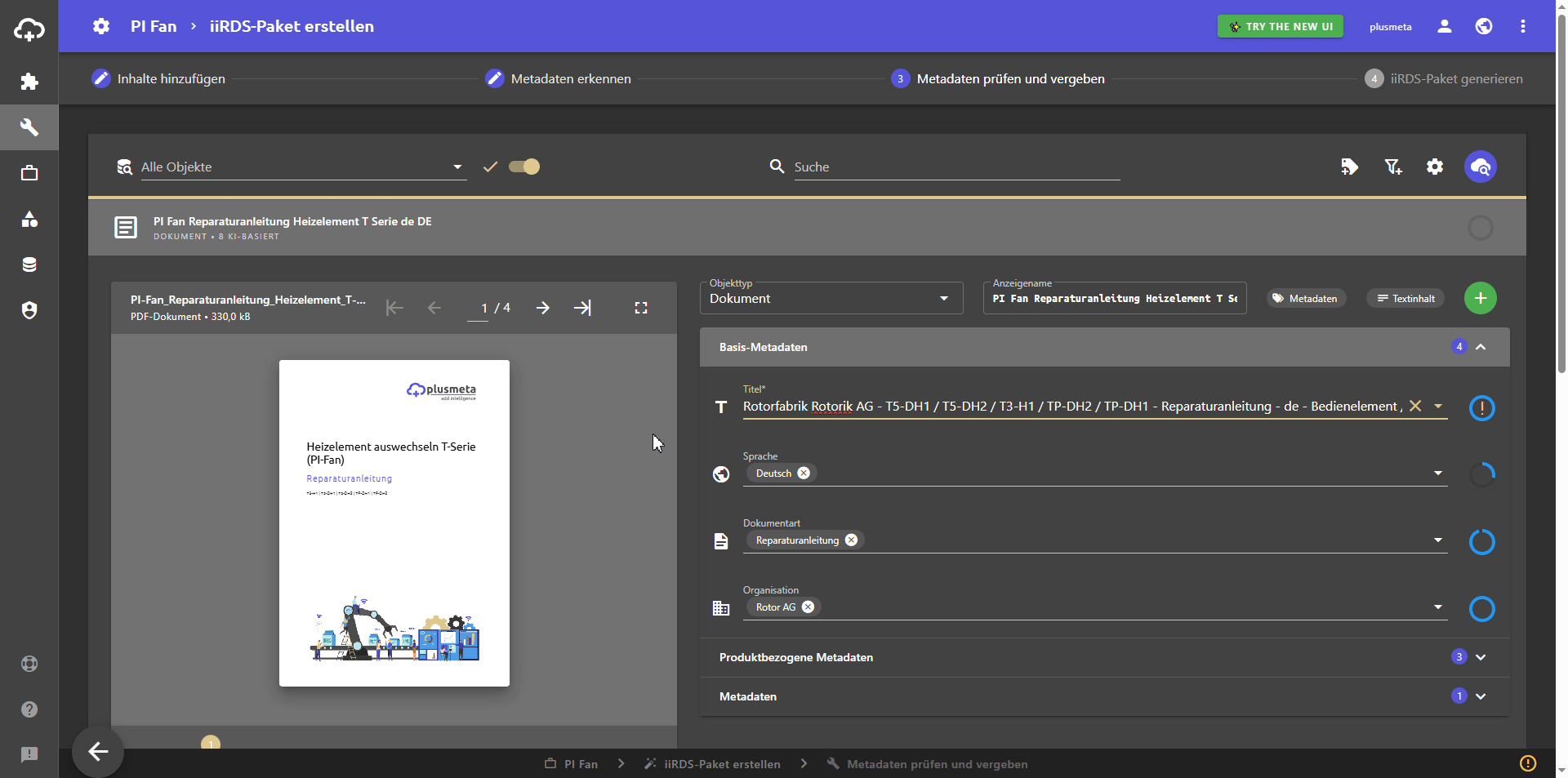Click the TRY THE NEW UI button
The image size is (1568, 778).
click(x=1281, y=27)
